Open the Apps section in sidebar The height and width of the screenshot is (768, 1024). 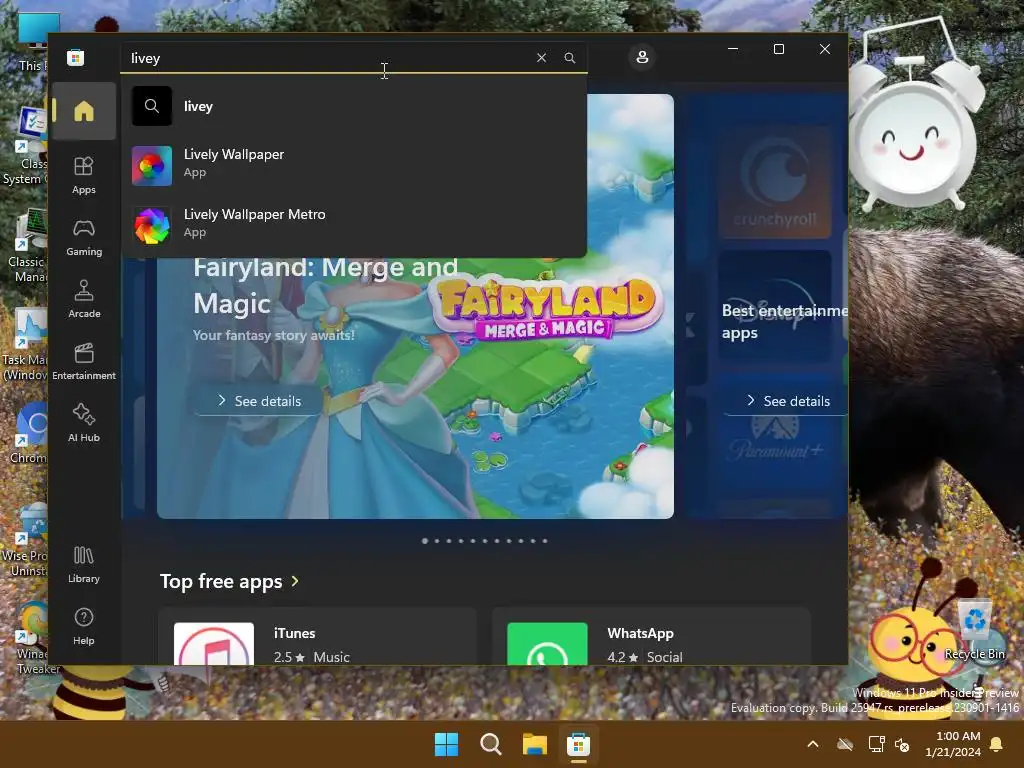tap(84, 175)
